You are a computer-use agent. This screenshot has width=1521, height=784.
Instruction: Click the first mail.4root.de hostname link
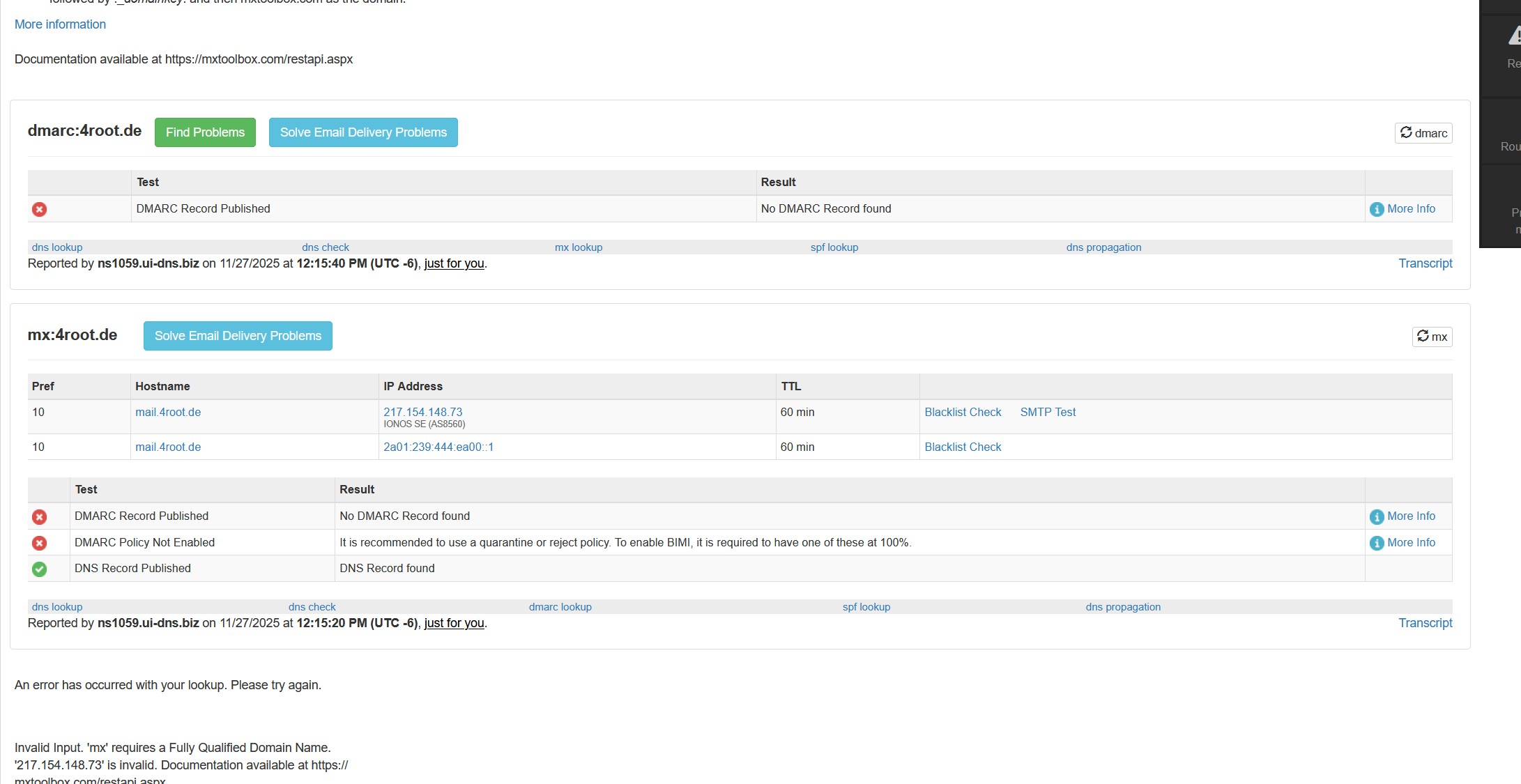(168, 412)
